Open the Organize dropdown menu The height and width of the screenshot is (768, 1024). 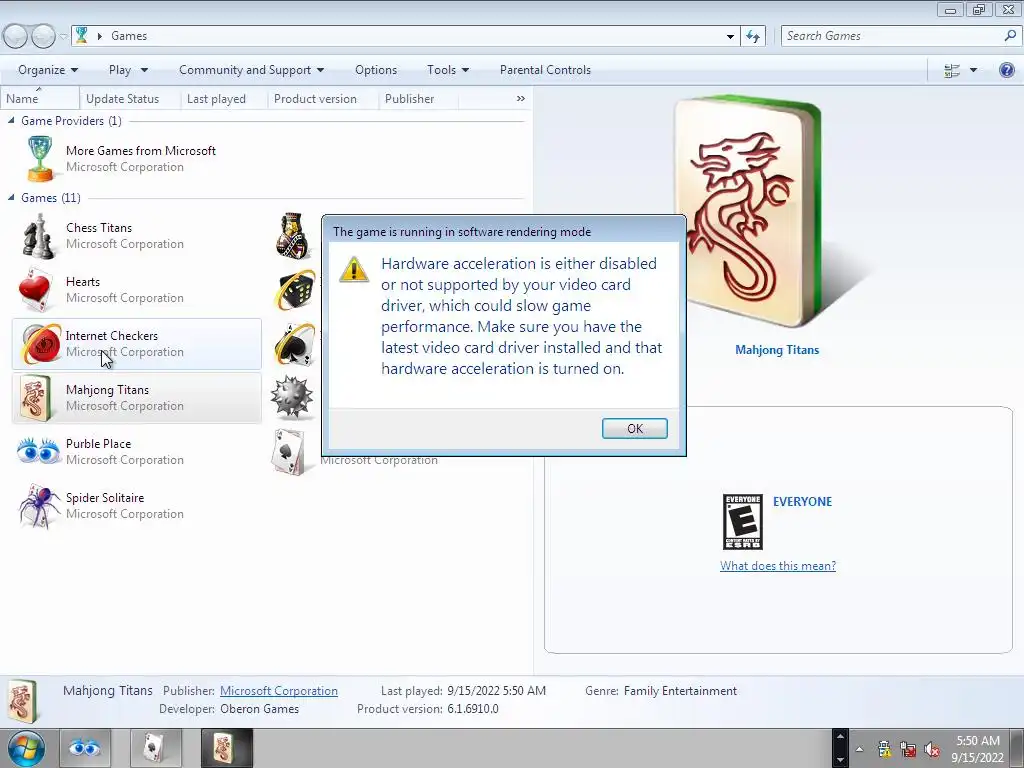[48, 70]
